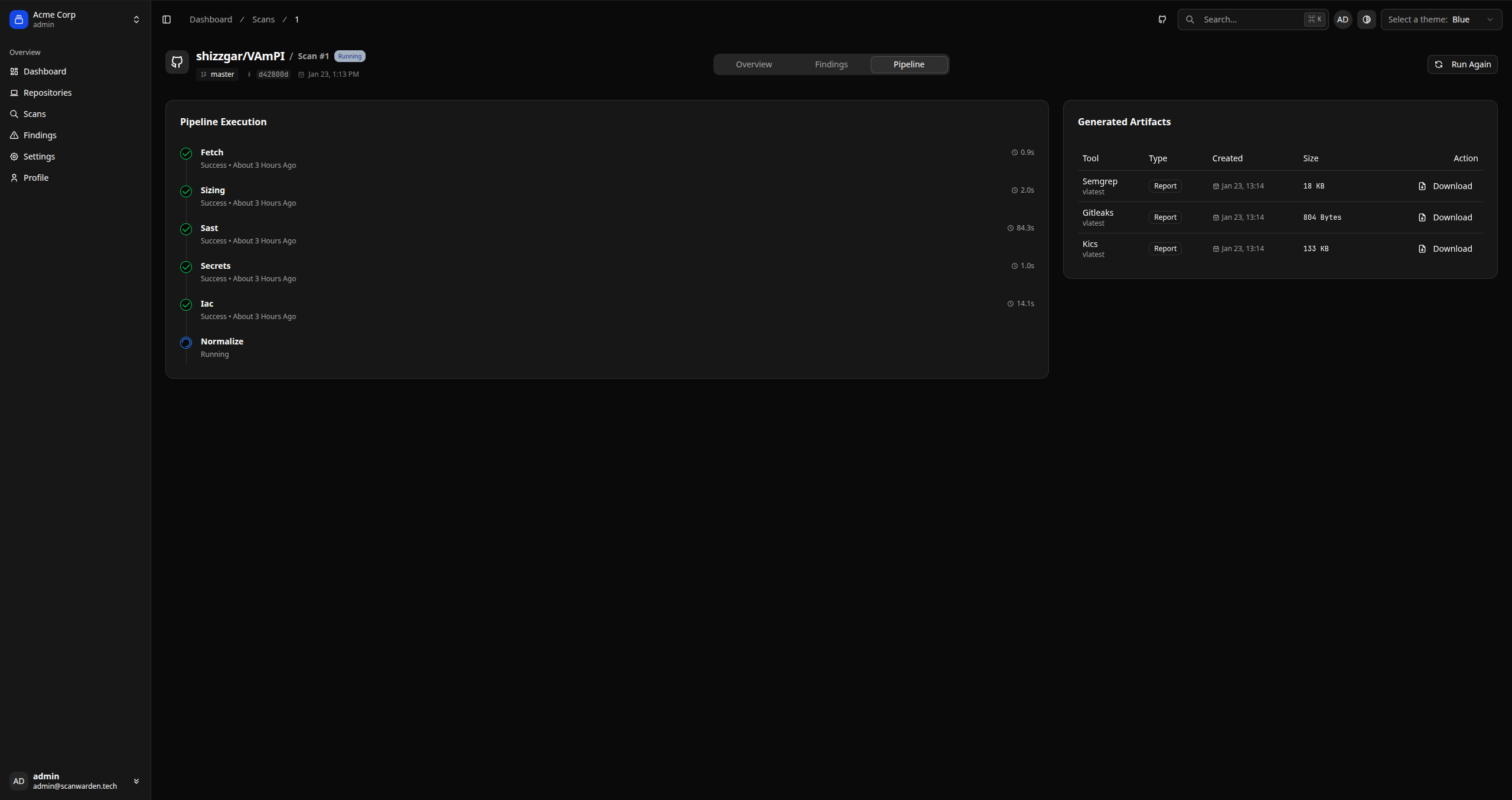Click the Run Again button
Viewport: 1512px width, 800px height.
click(1462, 64)
